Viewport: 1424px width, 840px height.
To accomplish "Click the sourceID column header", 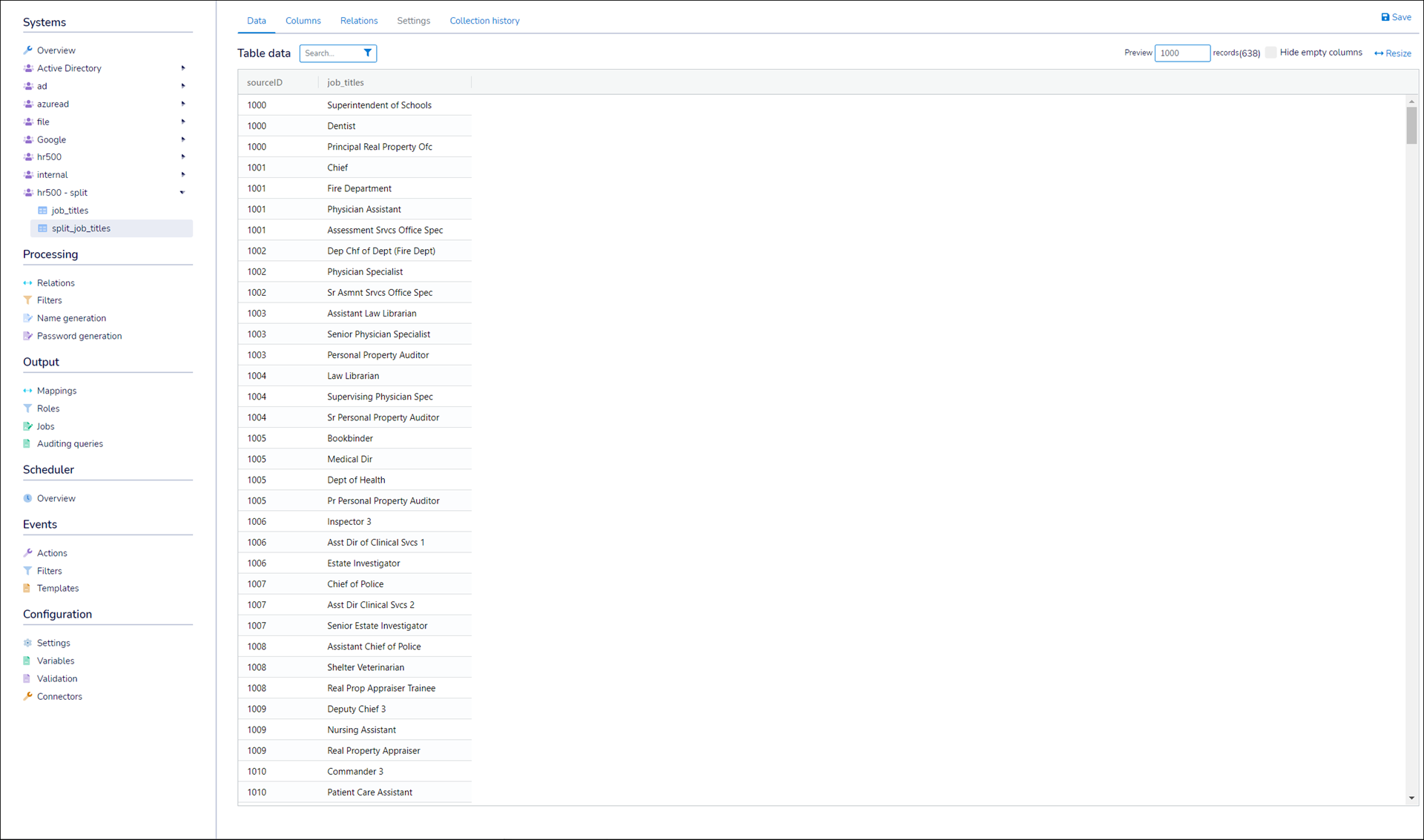I will (x=265, y=82).
